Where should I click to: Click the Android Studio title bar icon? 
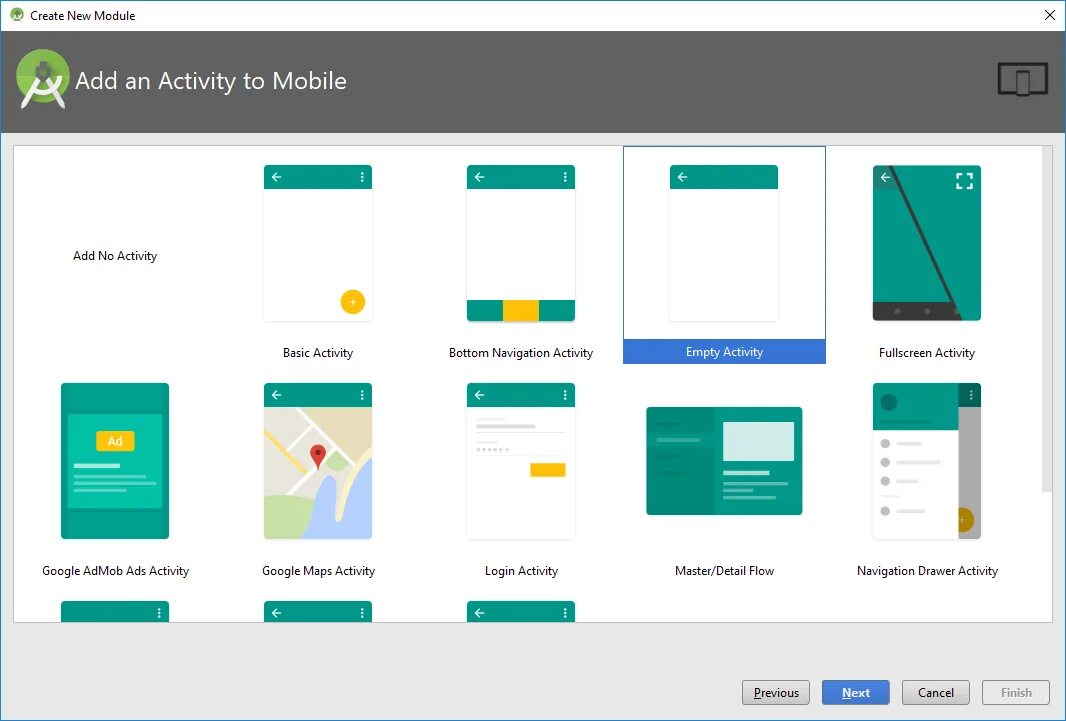[17, 15]
